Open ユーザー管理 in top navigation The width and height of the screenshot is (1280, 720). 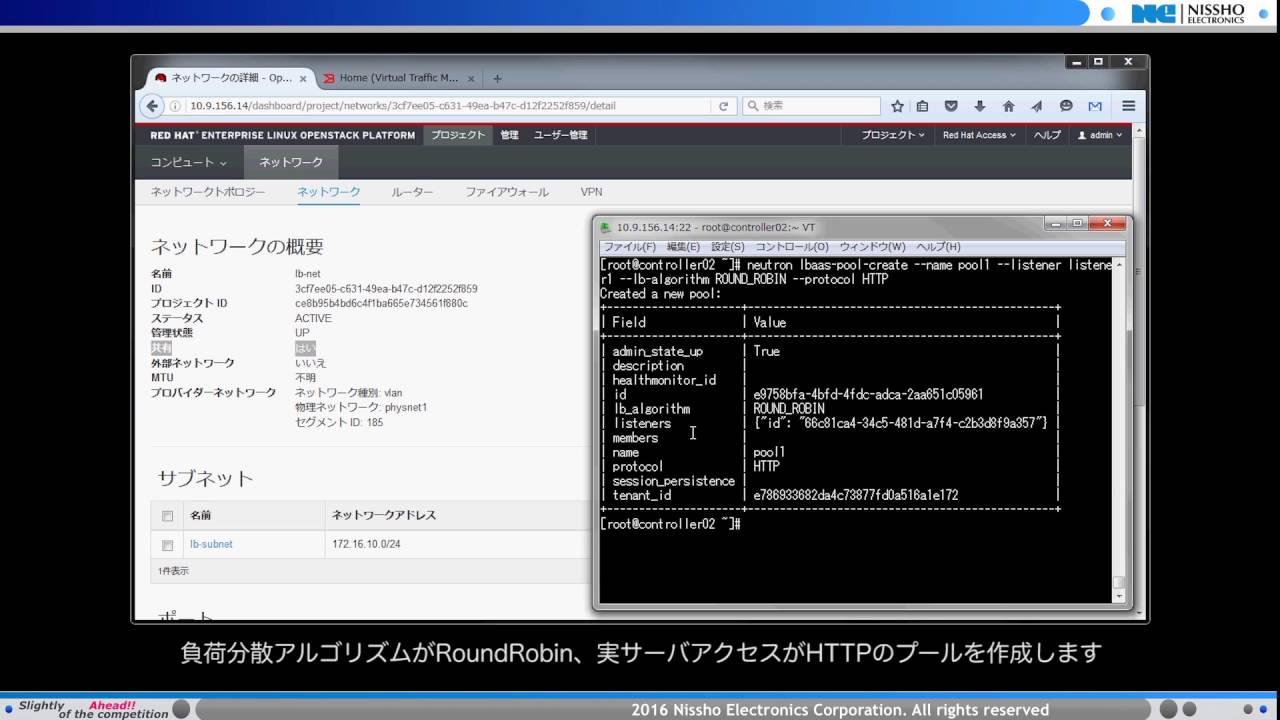tap(561, 135)
